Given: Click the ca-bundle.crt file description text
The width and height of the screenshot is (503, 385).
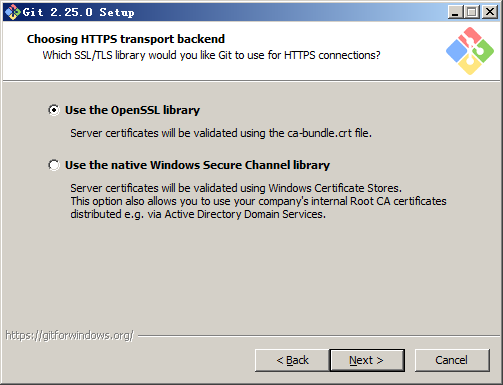Looking at the screenshot, I should coord(221,133).
